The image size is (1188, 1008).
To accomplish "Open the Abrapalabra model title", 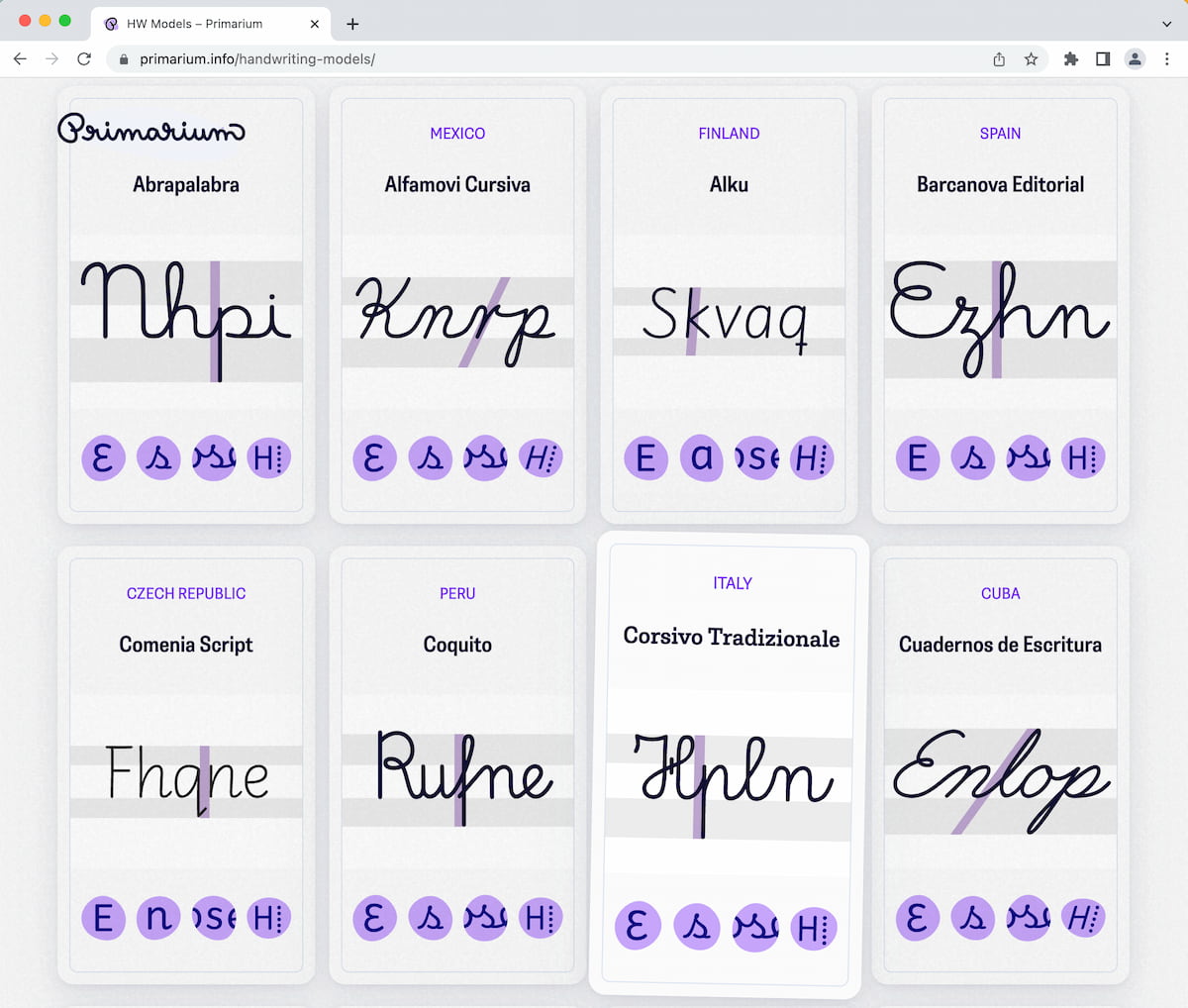I will (x=186, y=184).
